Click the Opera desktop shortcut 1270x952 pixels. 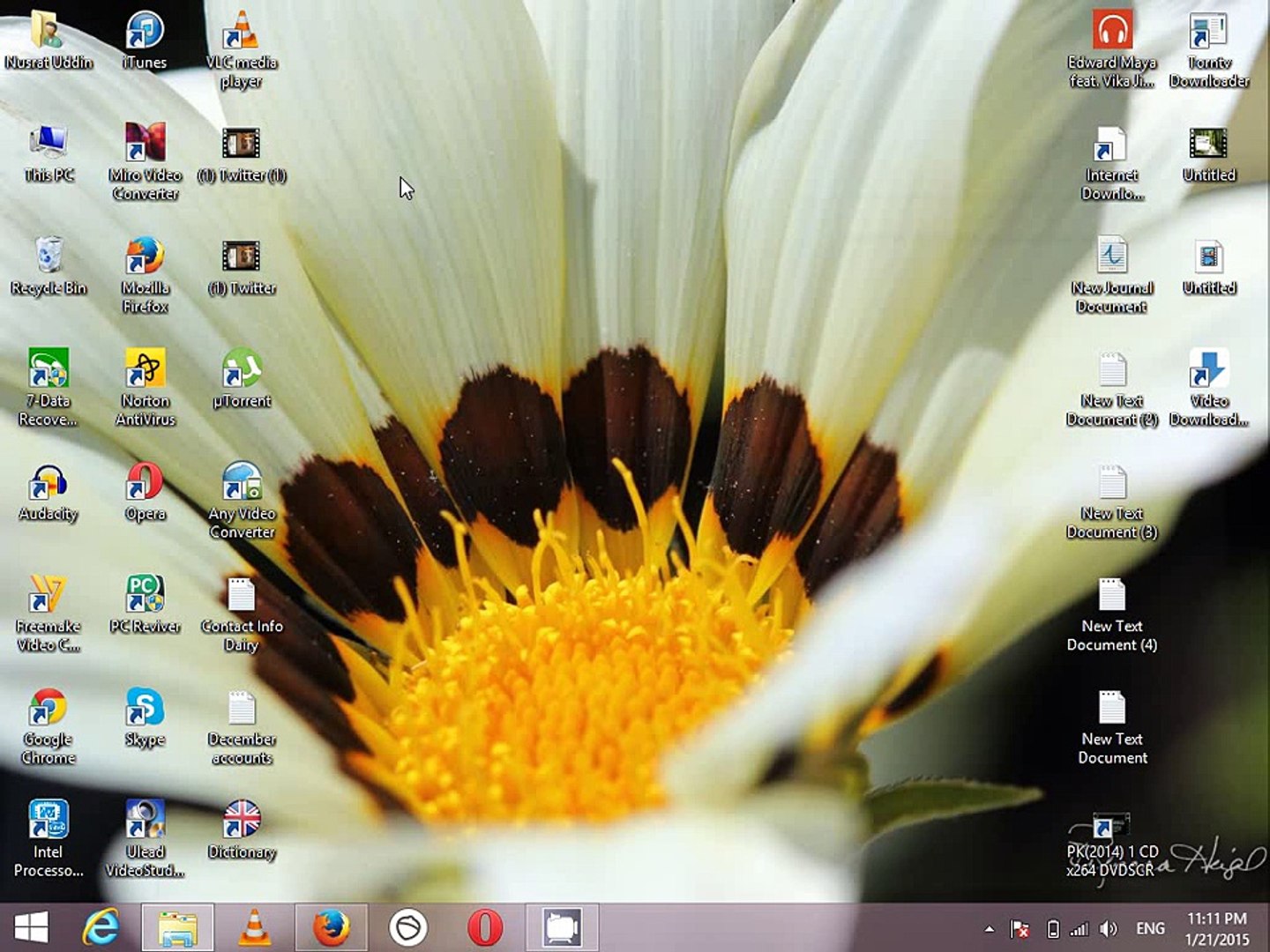tap(145, 485)
